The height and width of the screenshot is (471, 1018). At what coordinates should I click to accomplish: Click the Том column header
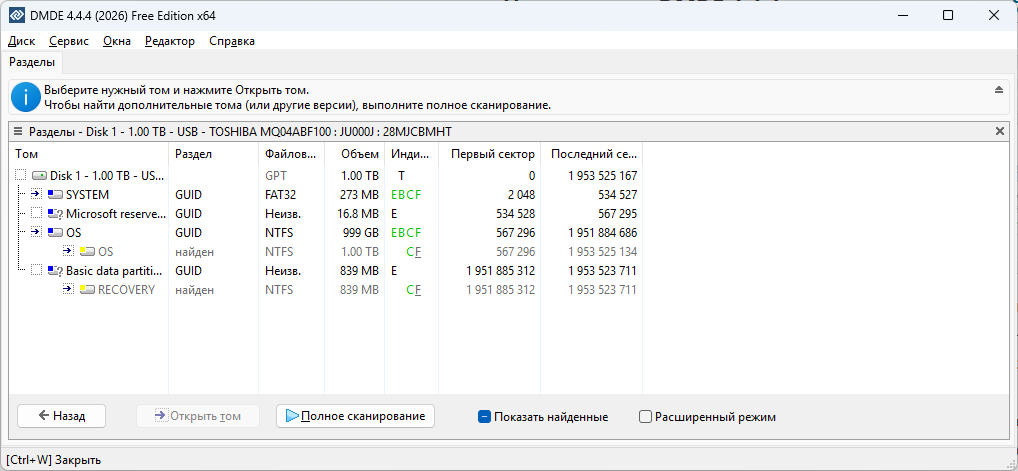pyautogui.click(x=89, y=155)
